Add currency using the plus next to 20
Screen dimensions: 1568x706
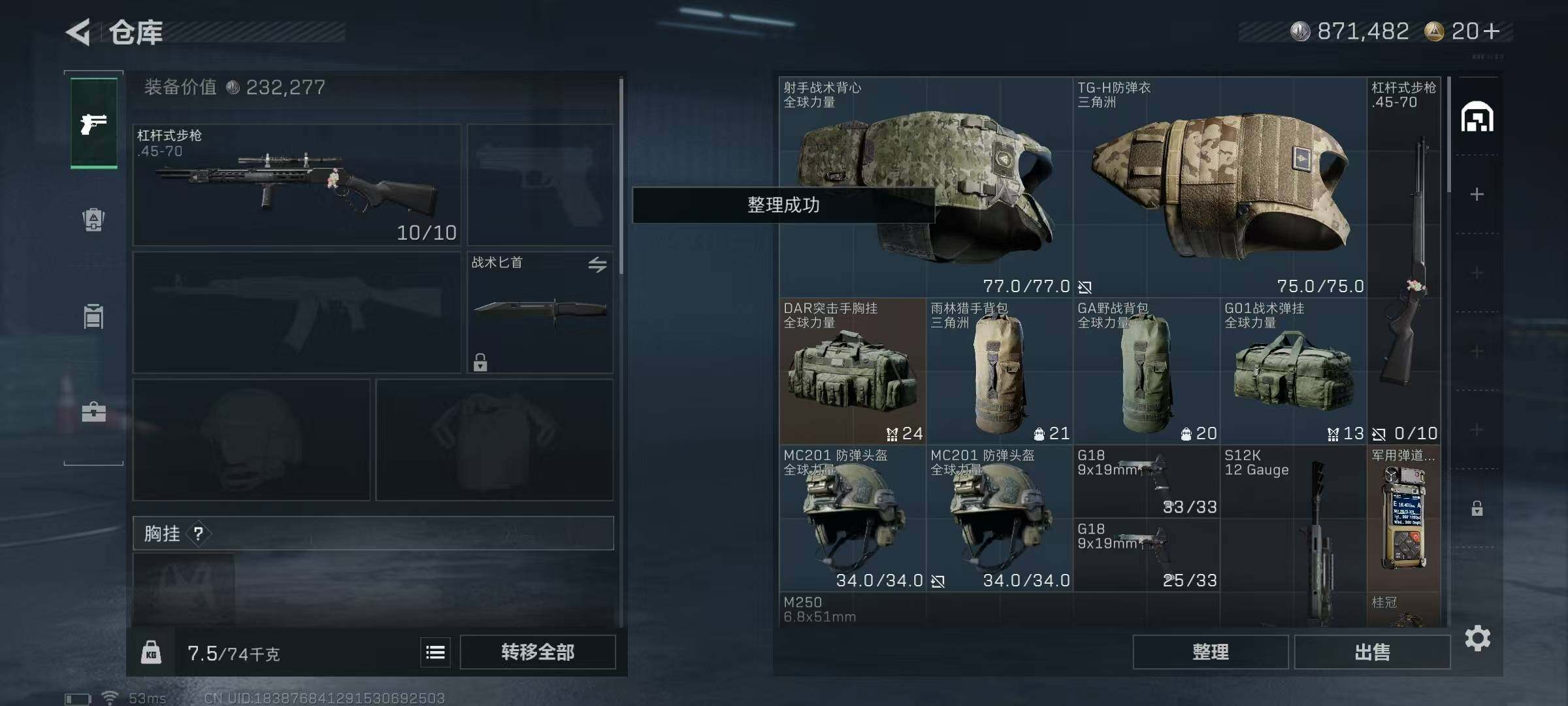[1492, 31]
